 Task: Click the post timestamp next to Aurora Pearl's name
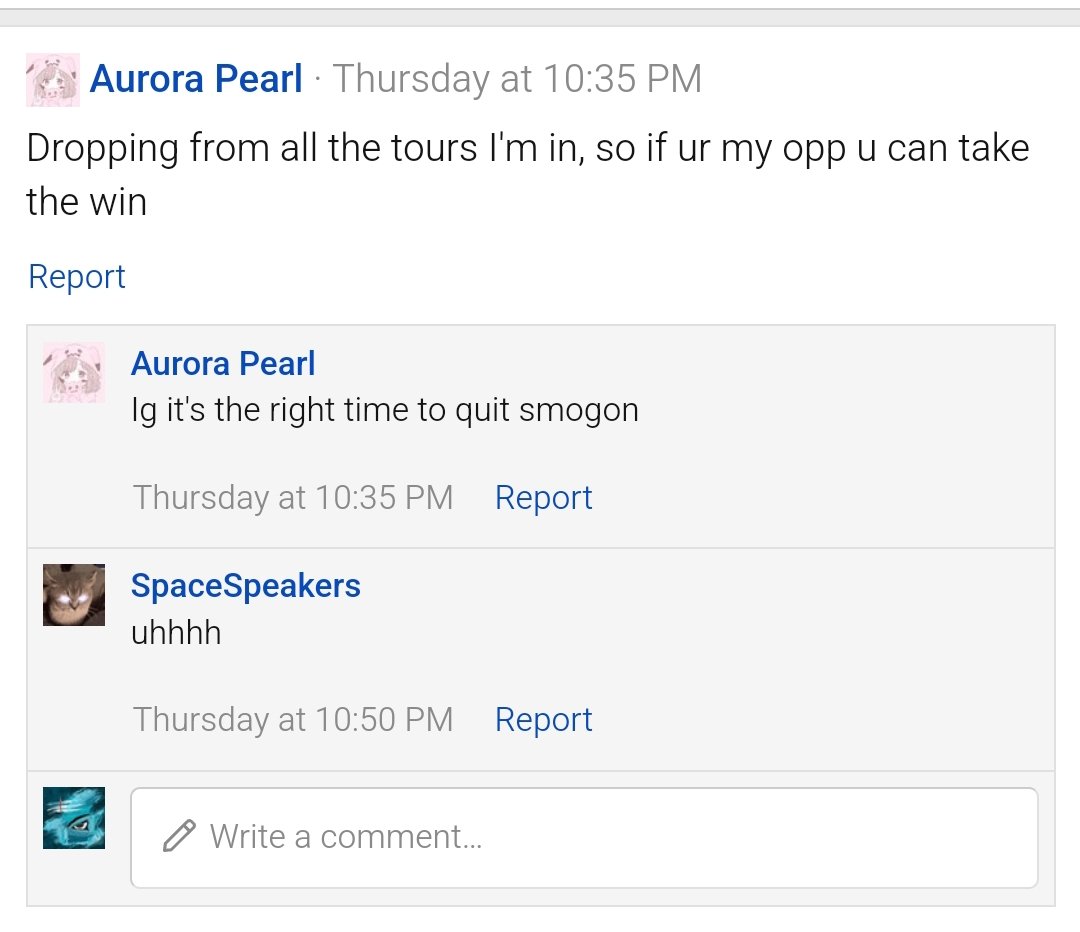(517, 79)
